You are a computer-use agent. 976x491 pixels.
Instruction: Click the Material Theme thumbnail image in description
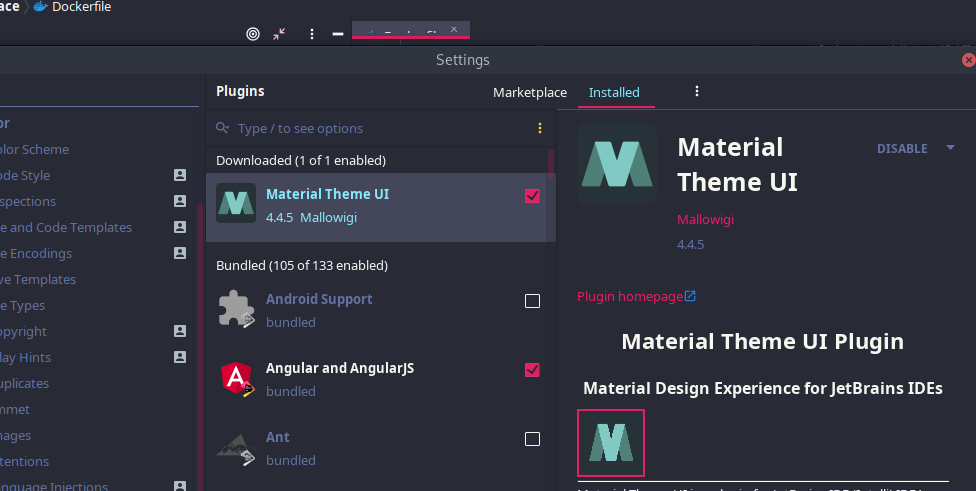click(x=611, y=443)
